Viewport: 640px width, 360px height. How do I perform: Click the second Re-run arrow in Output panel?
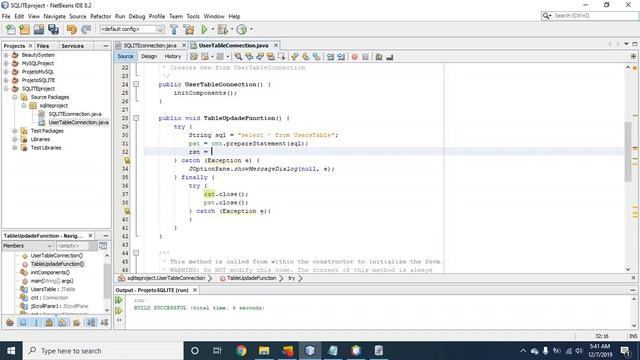coord(119,311)
